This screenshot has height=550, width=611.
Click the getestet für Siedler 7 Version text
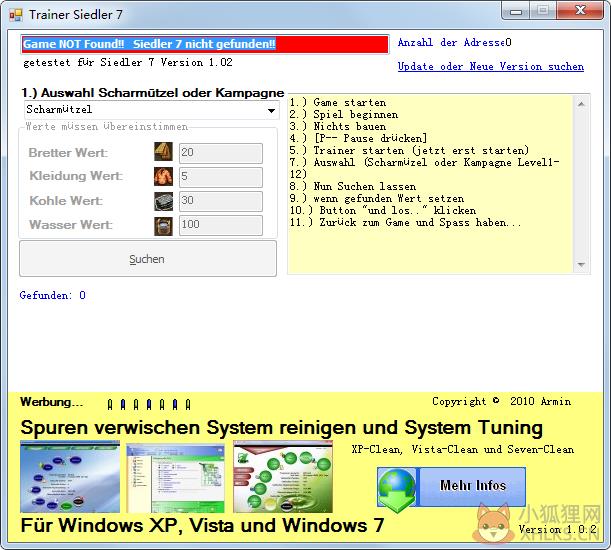coord(128,62)
